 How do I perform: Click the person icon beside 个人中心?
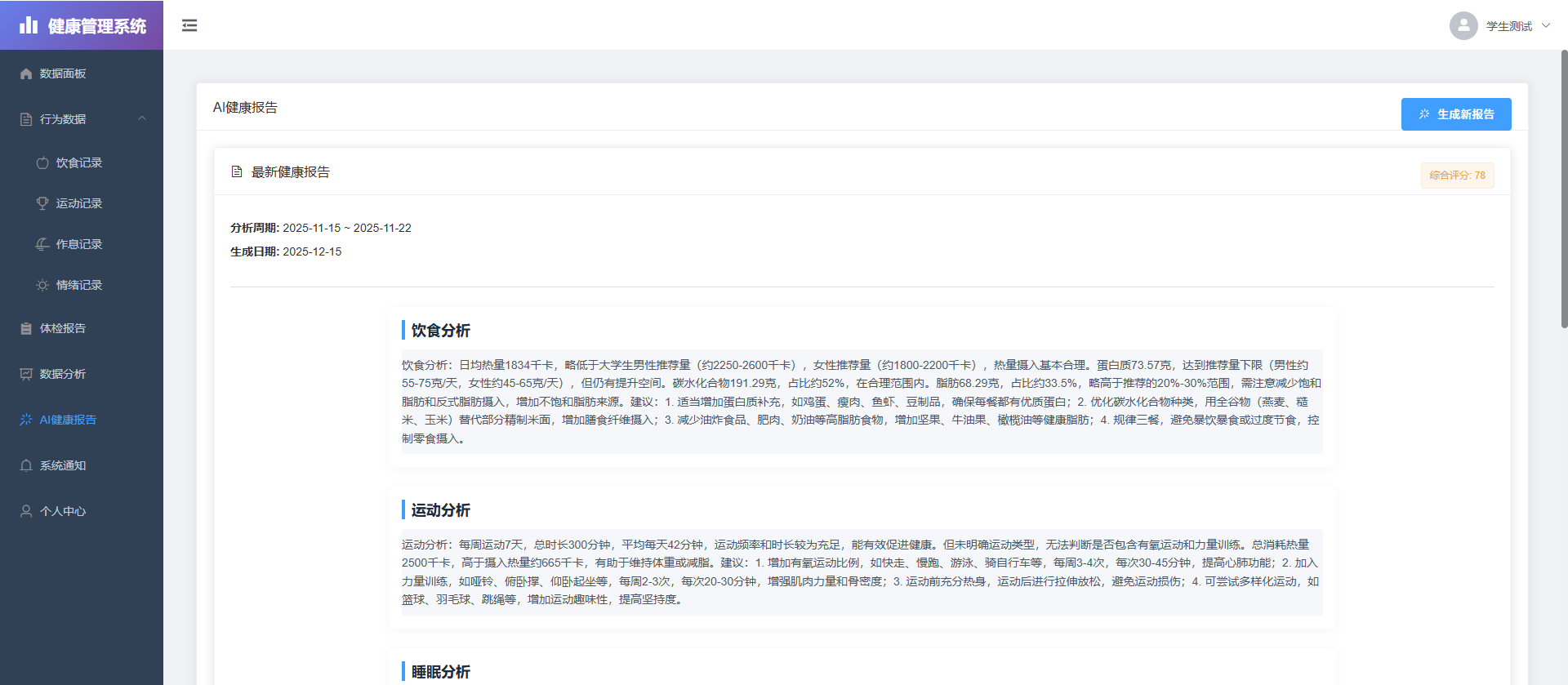click(26, 511)
